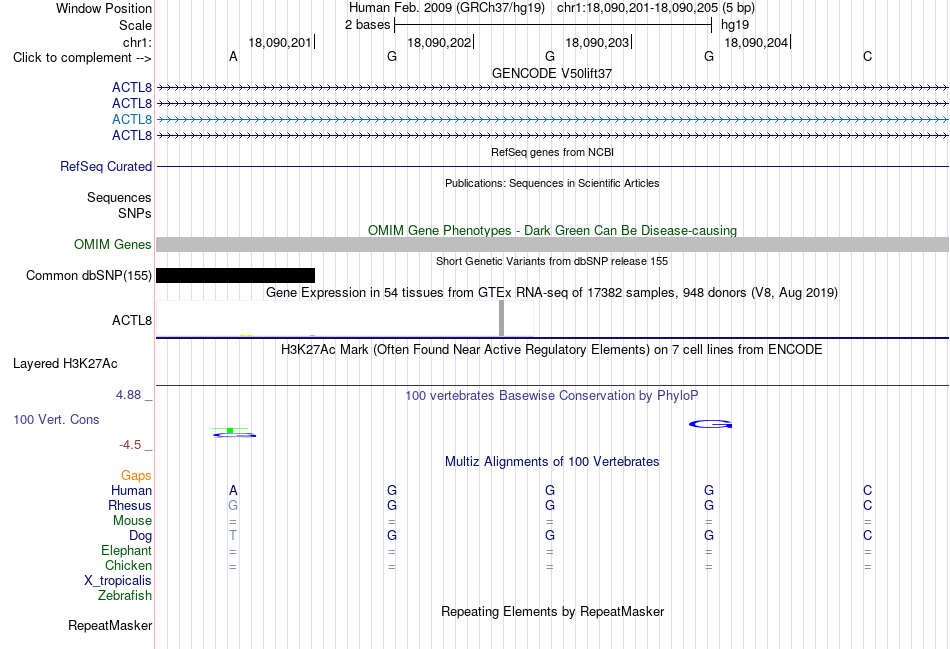Image resolution: width=950 pixels, height=649 pixels.
Task: Click the A base in the Human row
Action: 233,490
